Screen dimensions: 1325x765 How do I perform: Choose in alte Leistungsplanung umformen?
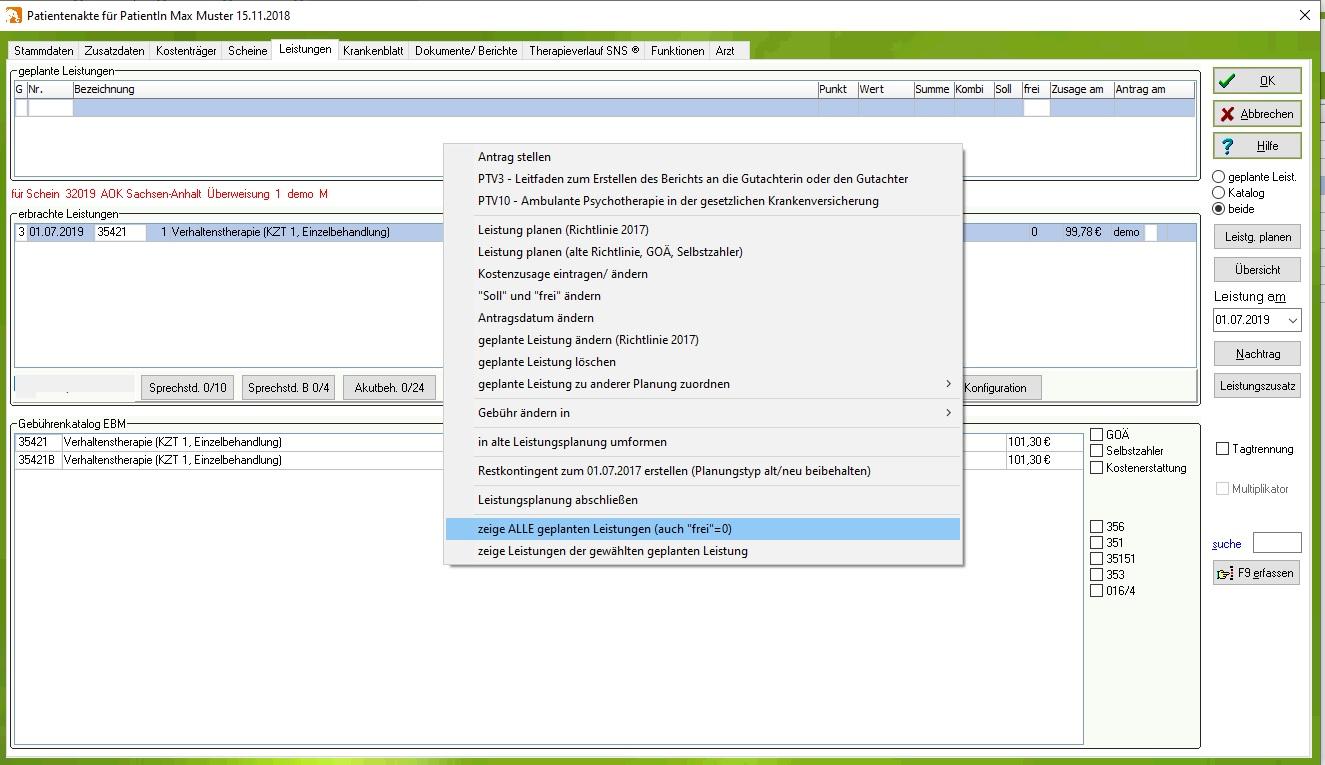click(703, 442)
